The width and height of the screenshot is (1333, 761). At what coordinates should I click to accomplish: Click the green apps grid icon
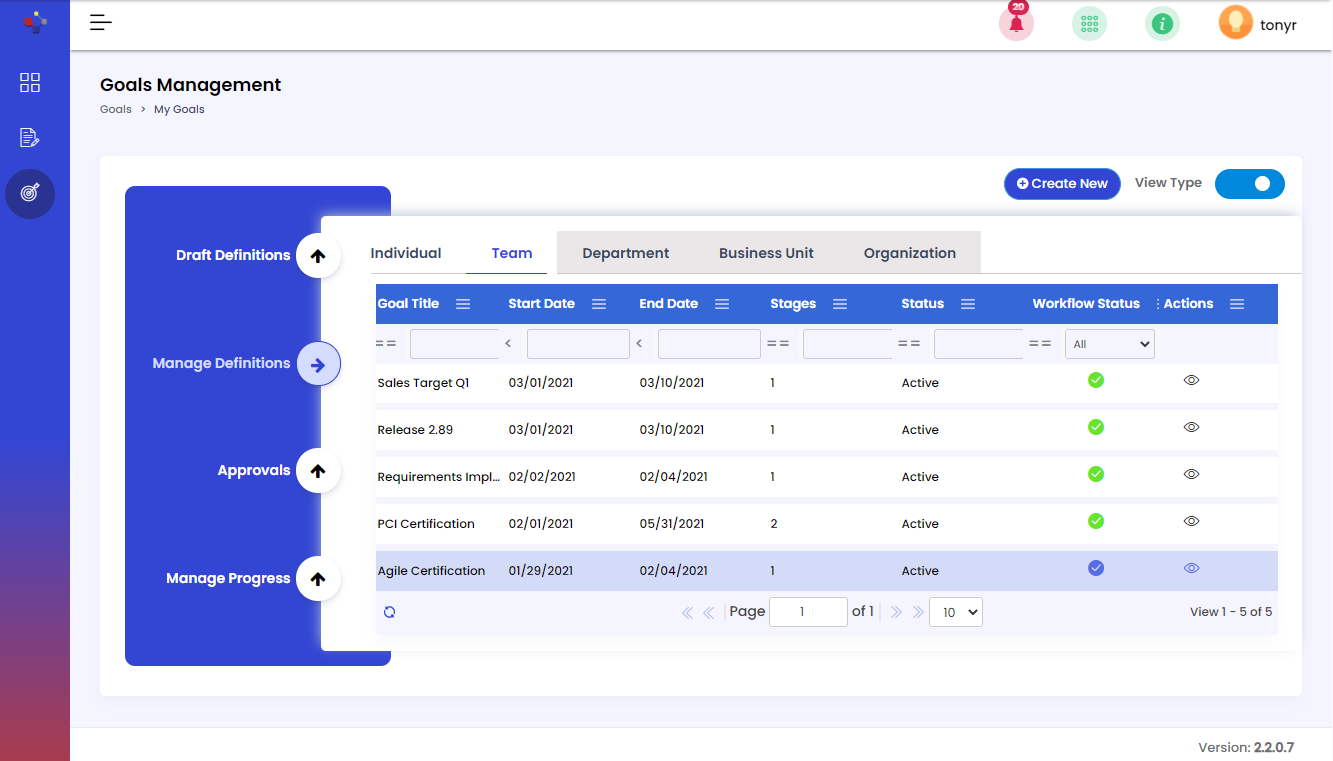[1089, 24]
